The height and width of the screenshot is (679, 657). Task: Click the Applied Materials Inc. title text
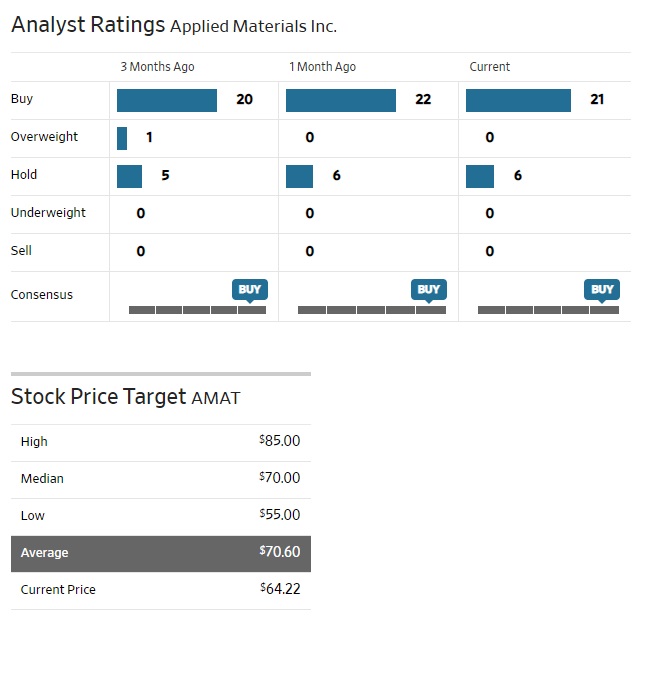point(253,27)
